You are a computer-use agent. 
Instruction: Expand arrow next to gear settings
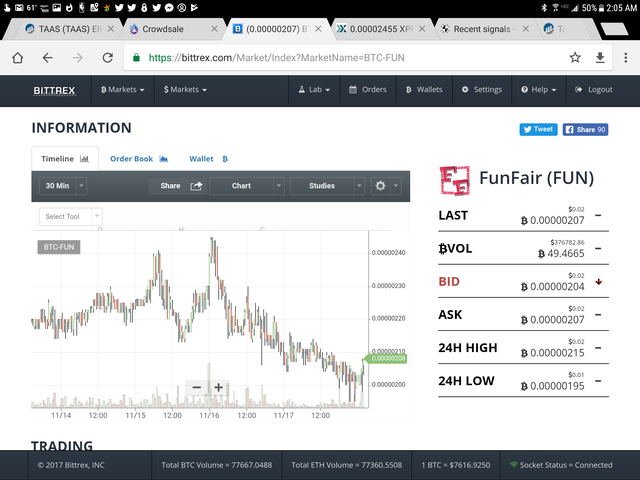pos(396,186)
